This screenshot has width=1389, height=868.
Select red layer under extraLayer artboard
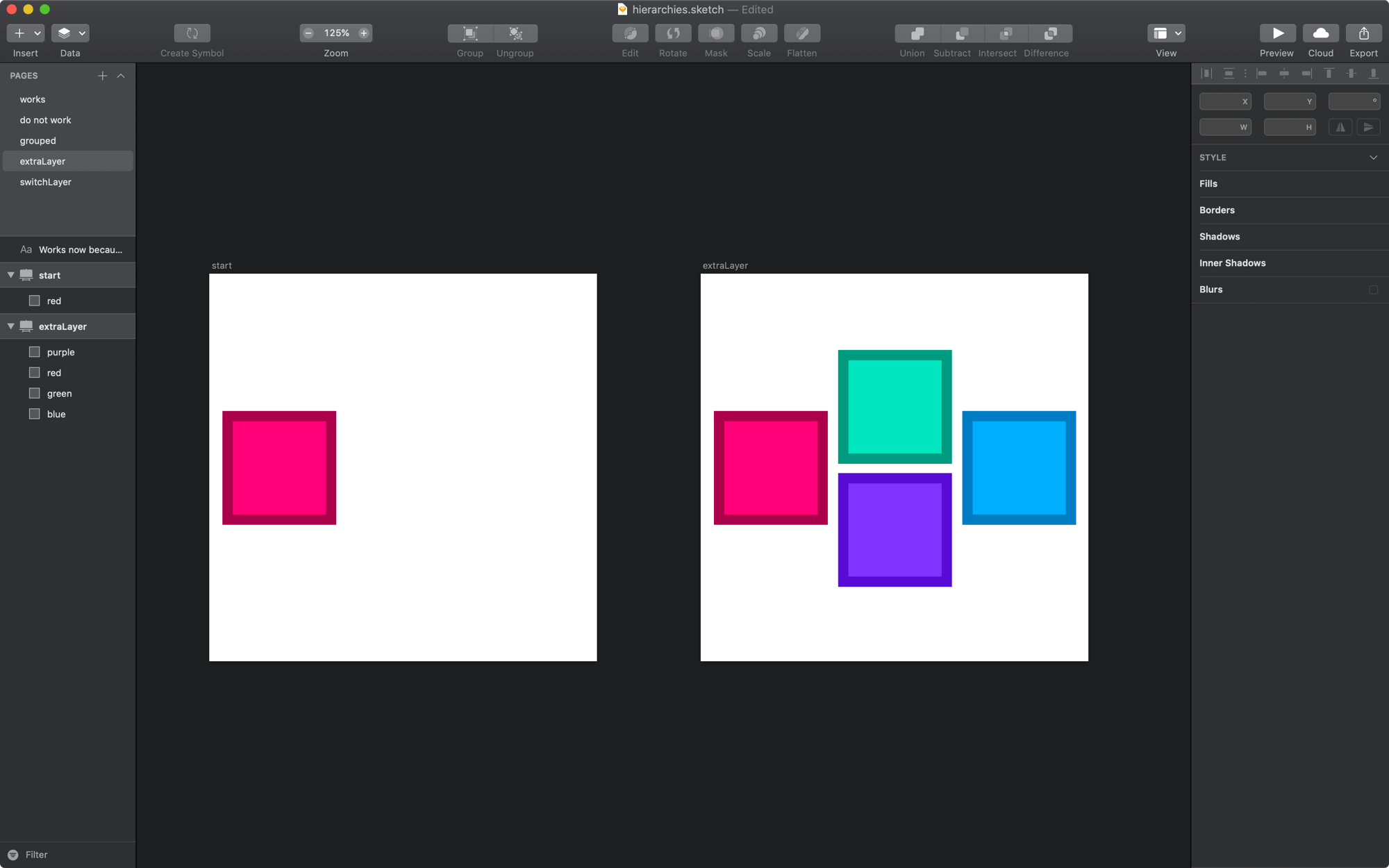67,373
